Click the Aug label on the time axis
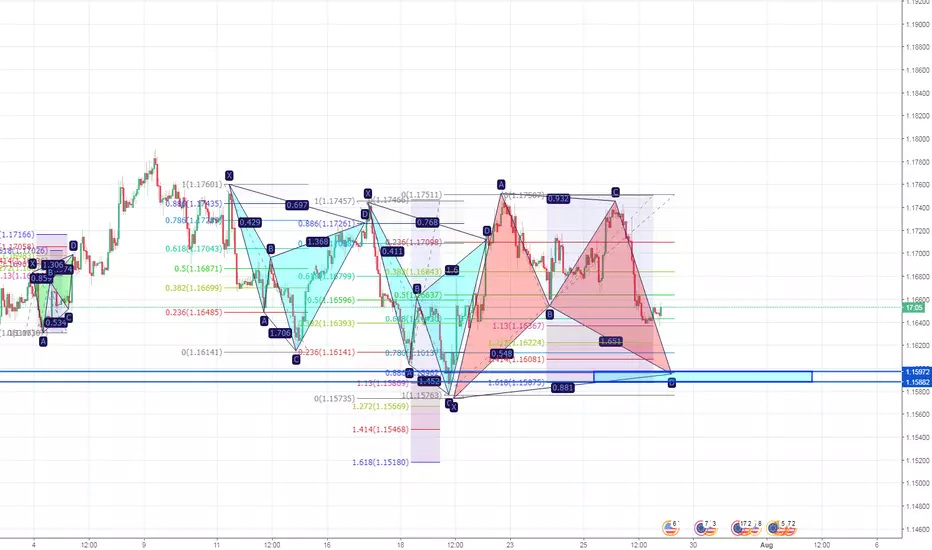This screenshot has height=550, width=932. (766, 545)
